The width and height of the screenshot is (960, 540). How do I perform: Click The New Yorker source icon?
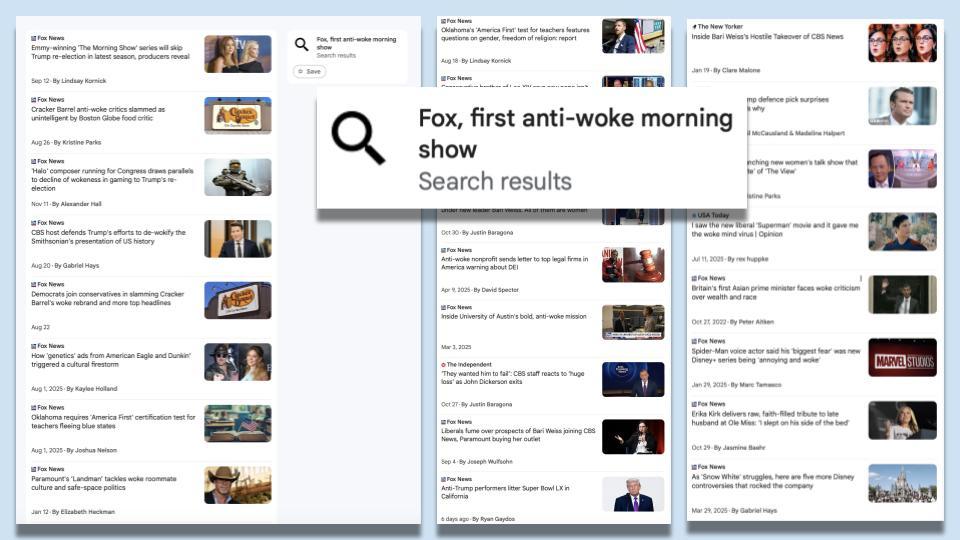(694, 26)
